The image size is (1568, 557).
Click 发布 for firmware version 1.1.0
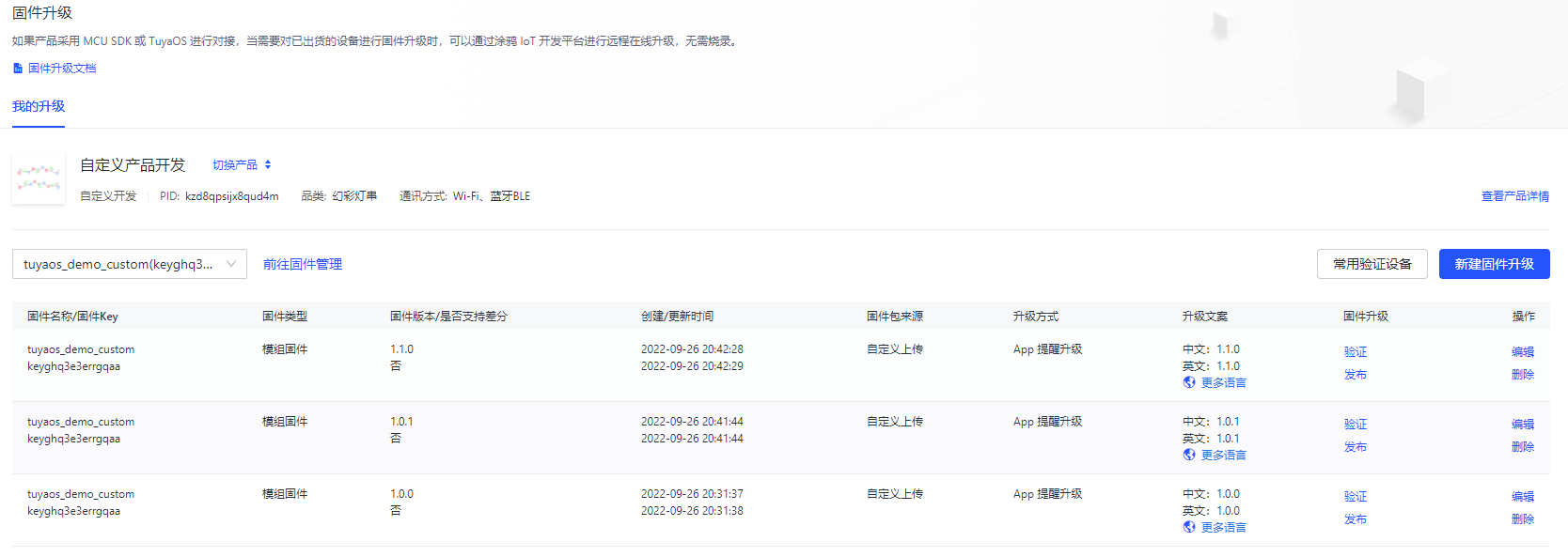(x=1356, y=375)
